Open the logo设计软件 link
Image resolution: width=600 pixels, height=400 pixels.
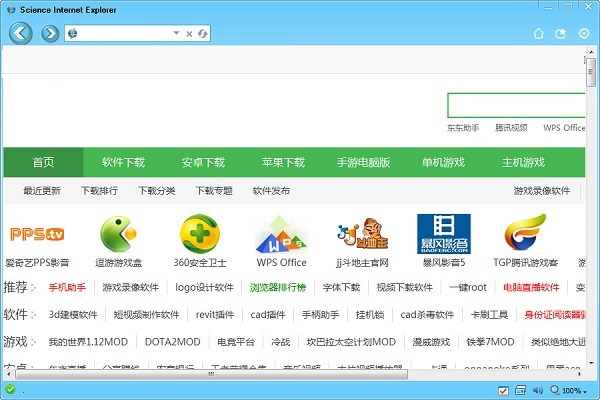click(x=204, y=287)
